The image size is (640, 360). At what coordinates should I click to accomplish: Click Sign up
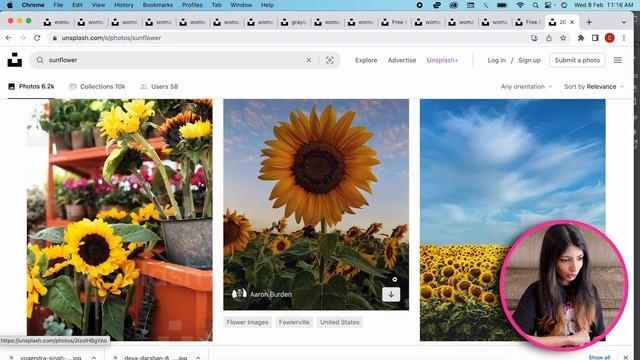529,60
